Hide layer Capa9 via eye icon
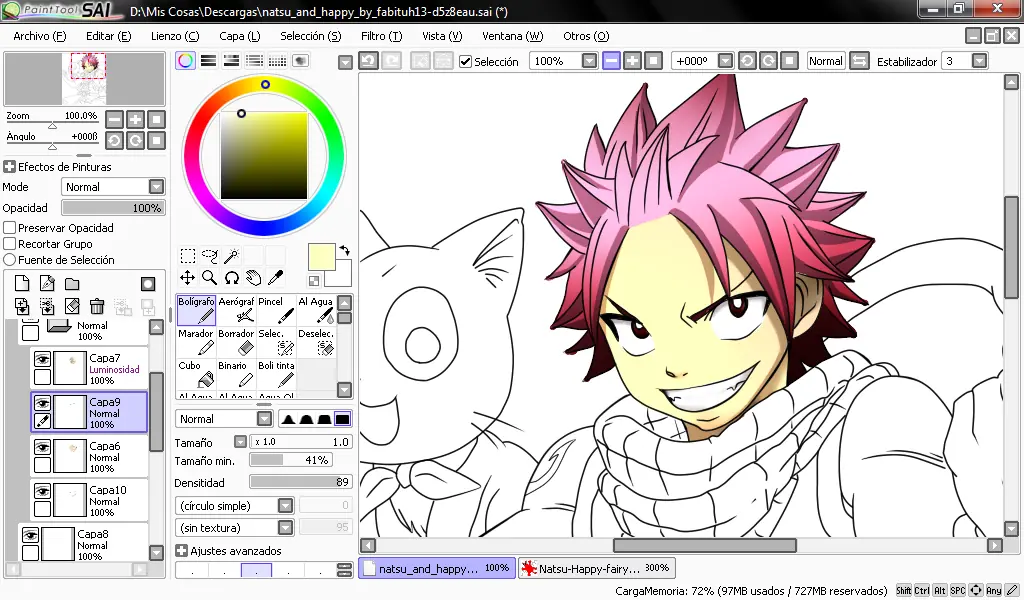 coord(42,403)
